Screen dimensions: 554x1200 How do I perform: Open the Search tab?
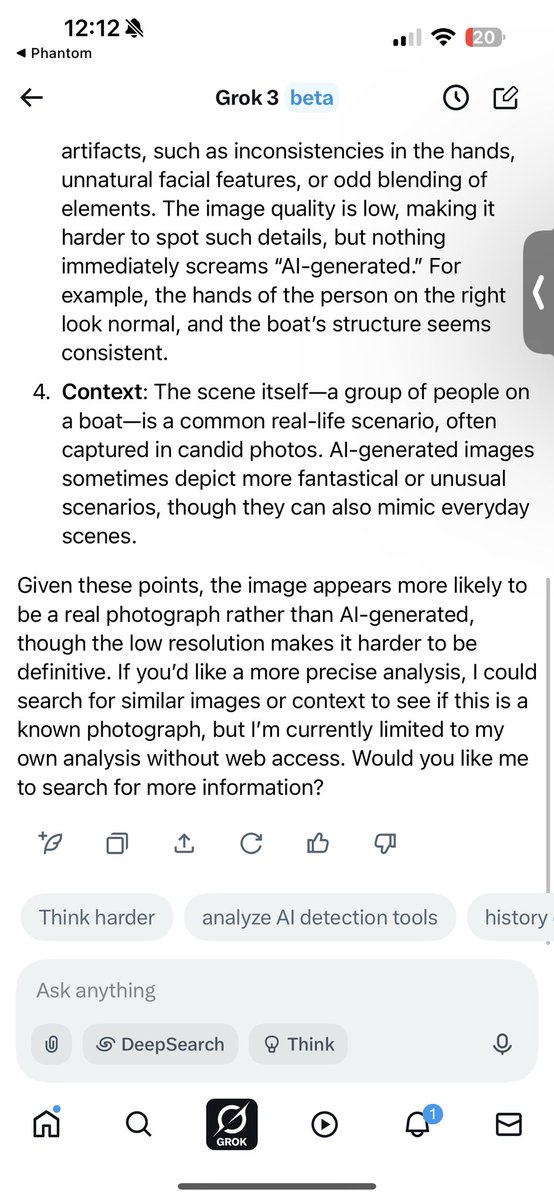[x=139, y=1125]
